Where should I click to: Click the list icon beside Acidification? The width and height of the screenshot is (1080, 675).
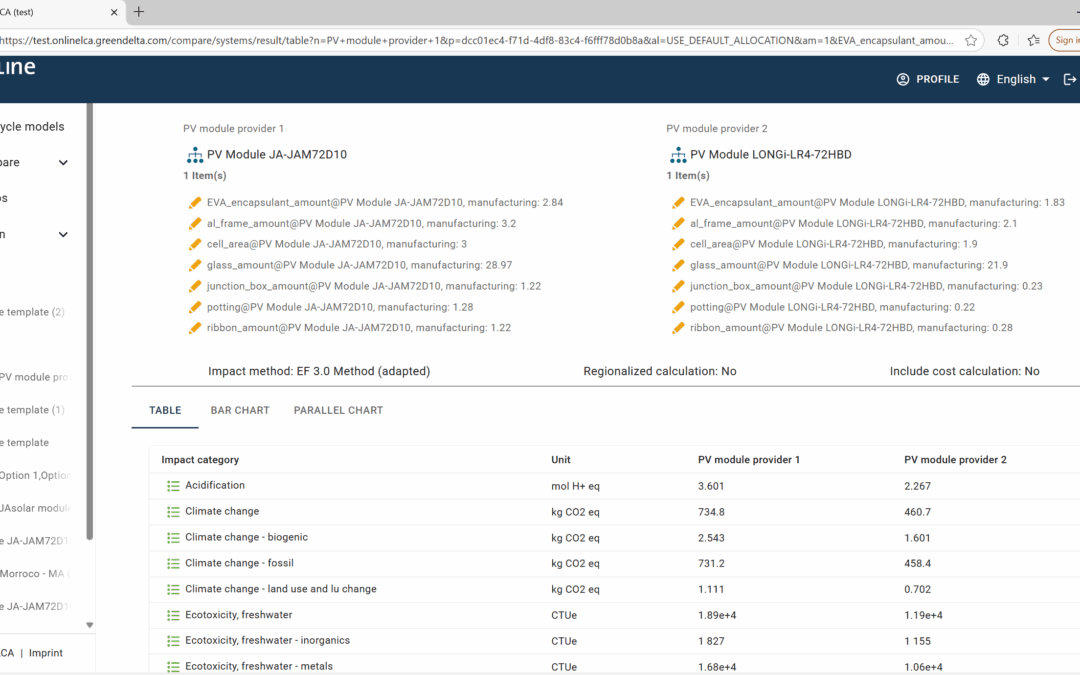coord(173,486)
